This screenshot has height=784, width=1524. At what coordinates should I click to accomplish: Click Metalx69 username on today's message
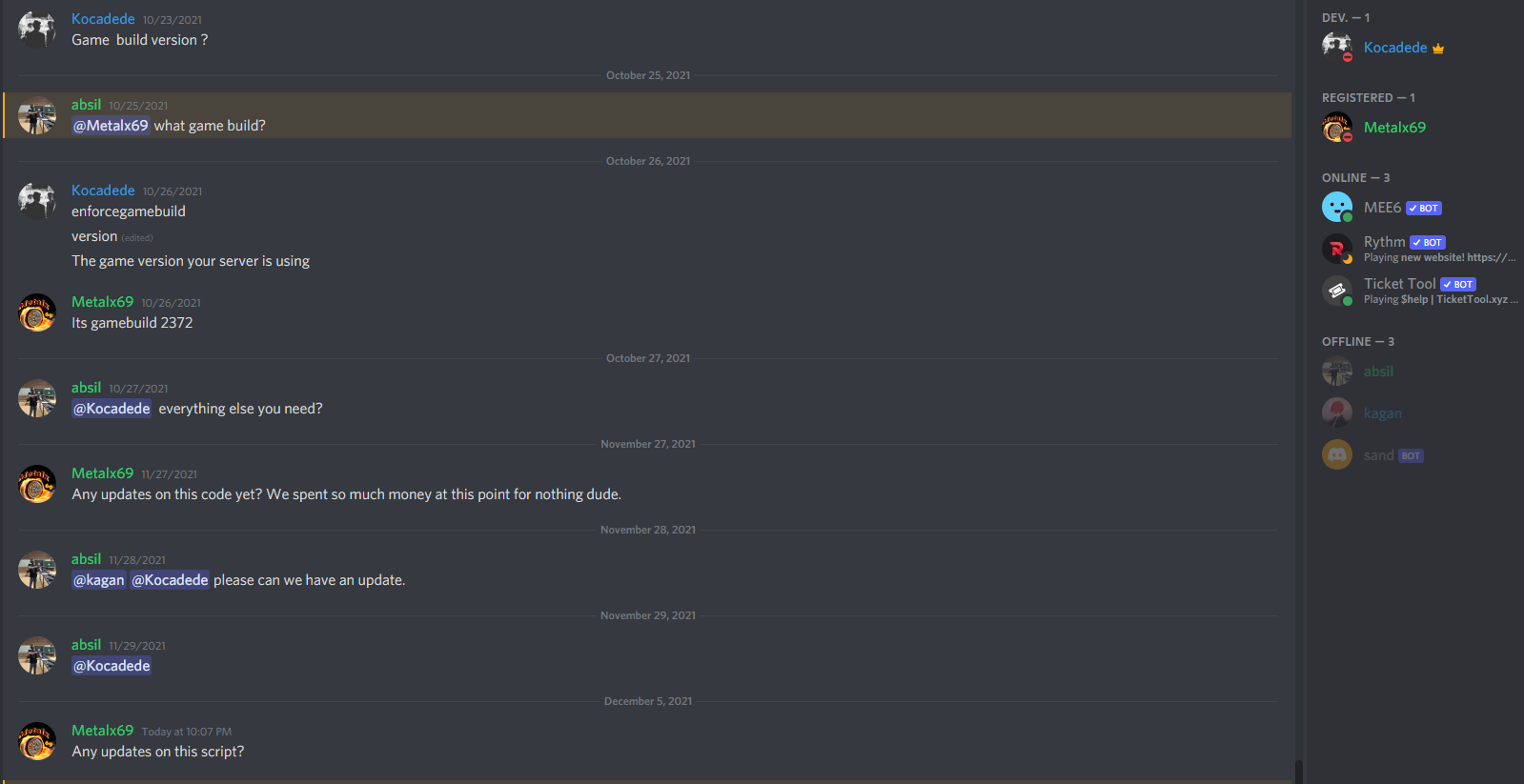point(102,731)
